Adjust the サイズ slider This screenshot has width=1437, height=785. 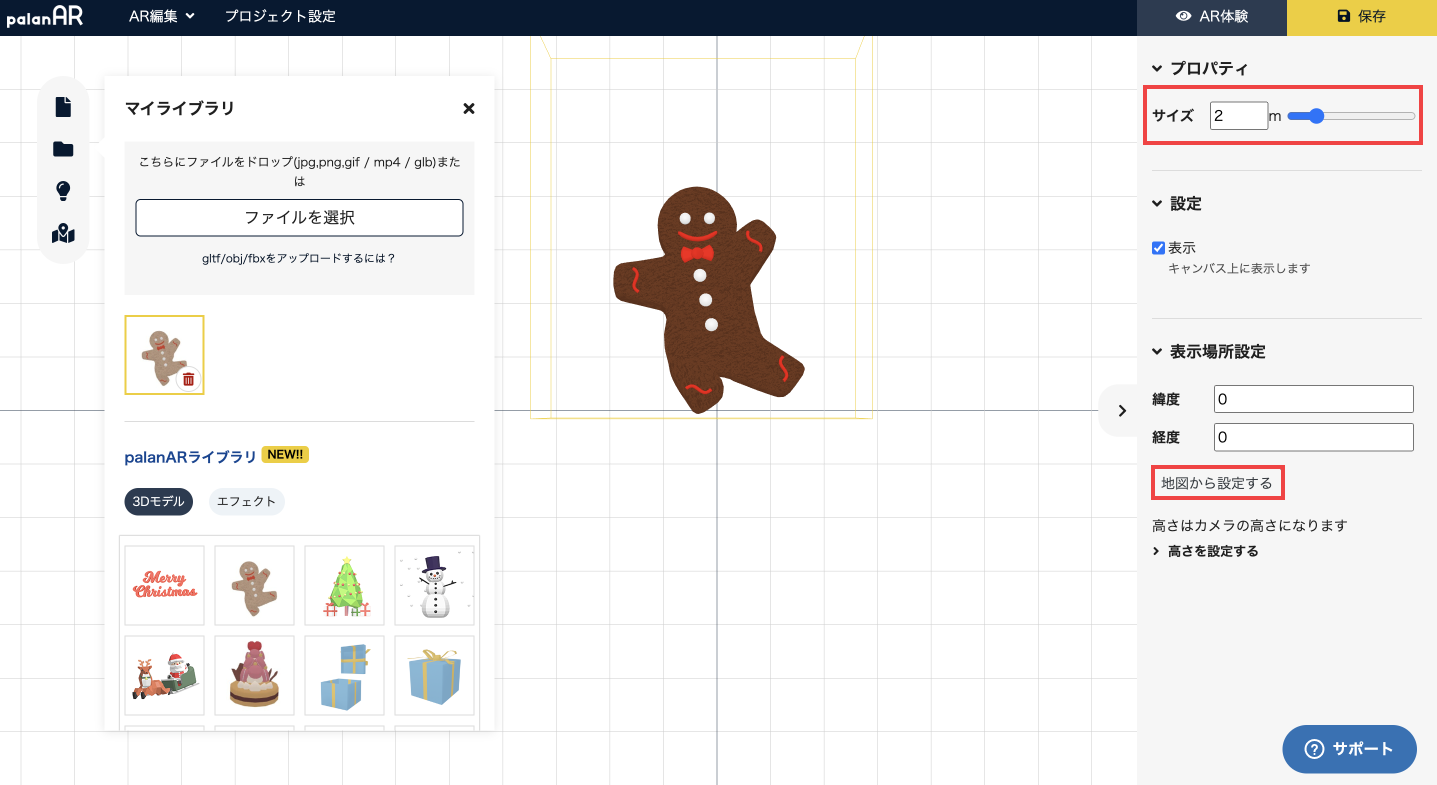(1351, 116)
